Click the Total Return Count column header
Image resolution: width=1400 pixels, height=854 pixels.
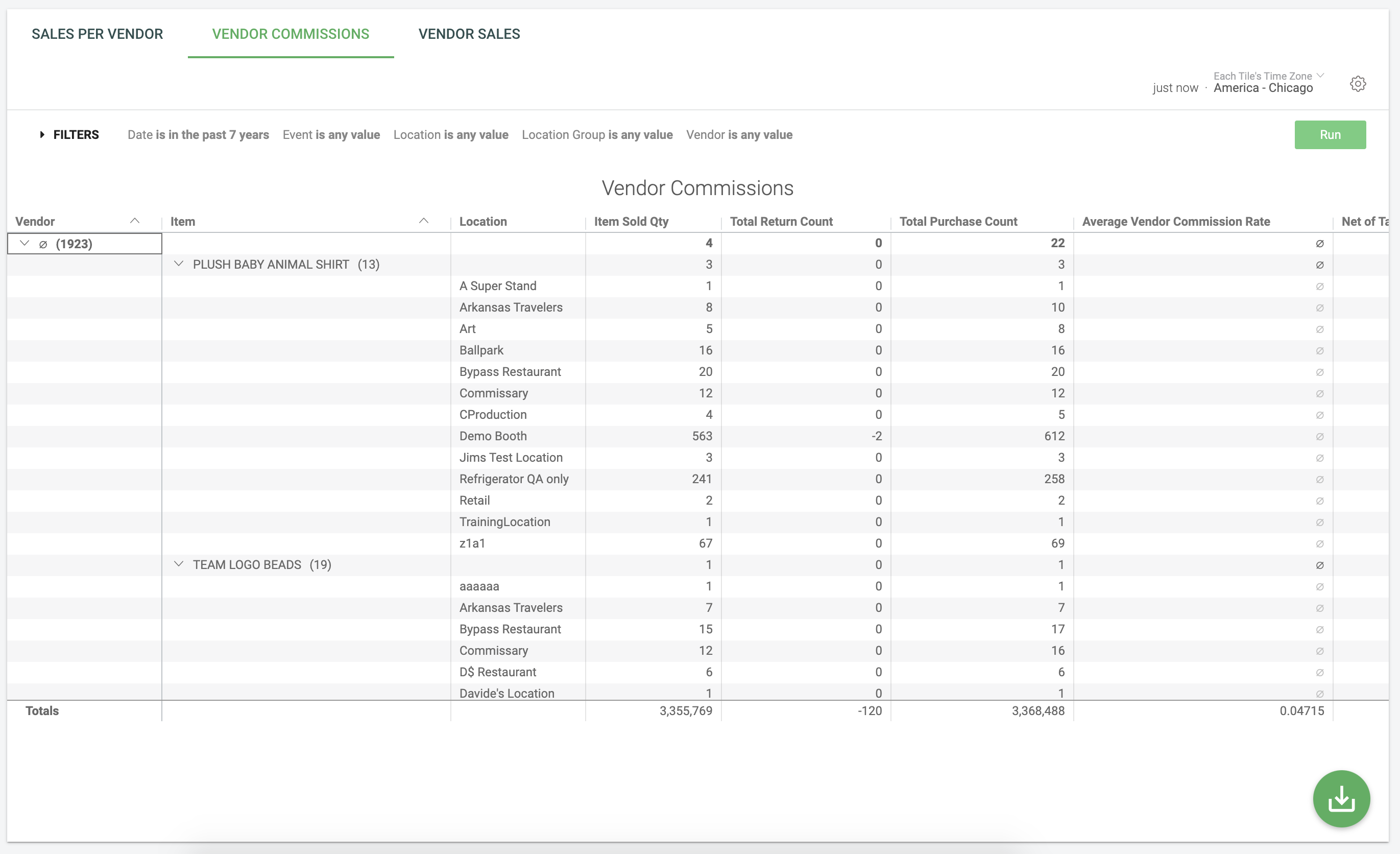tap(781, 222)
